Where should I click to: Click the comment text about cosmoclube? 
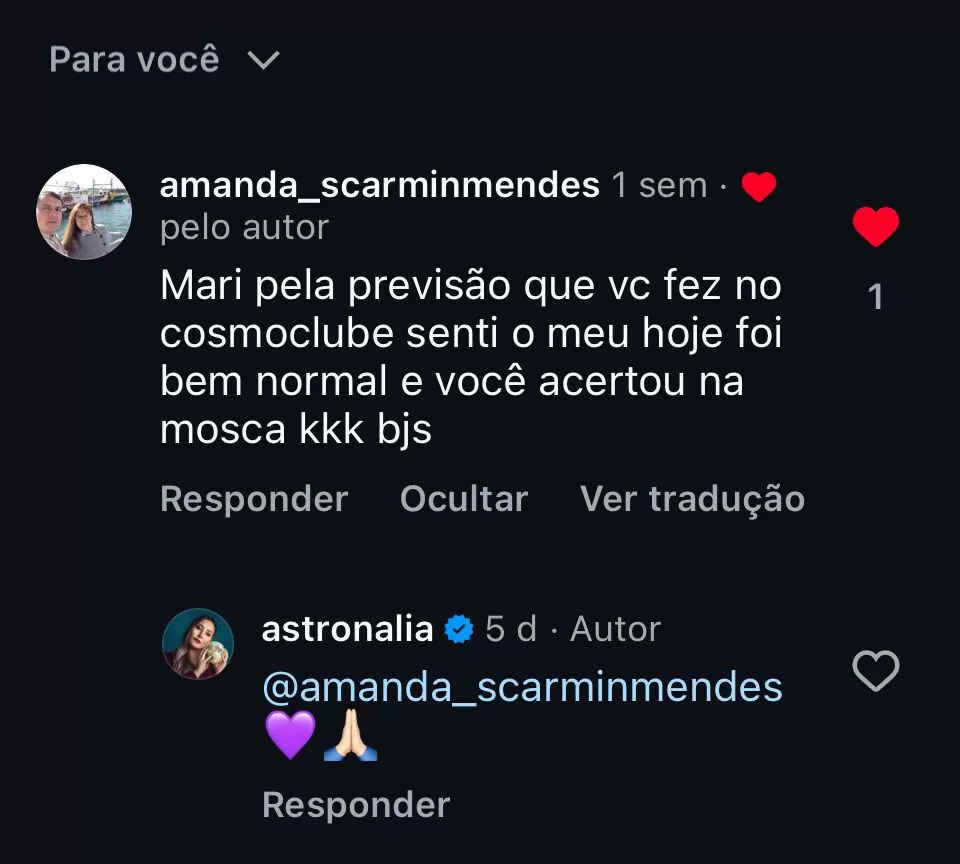(470, 357)
